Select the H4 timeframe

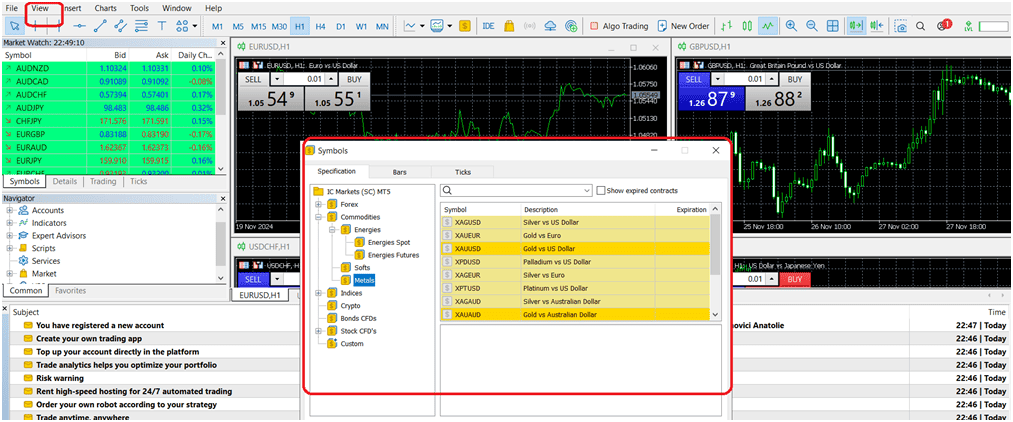320,26
